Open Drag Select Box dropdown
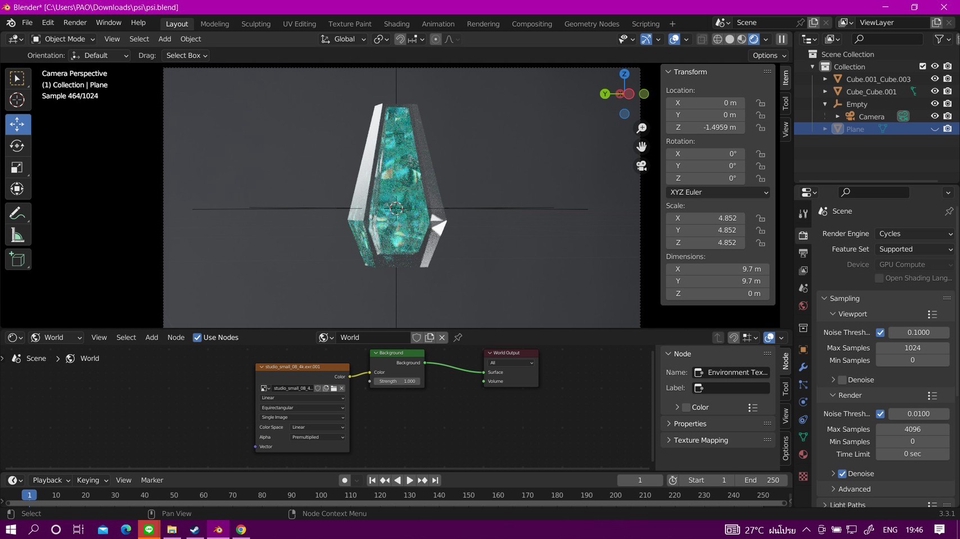Screen dimensions: 960x539 pos(186,55)
